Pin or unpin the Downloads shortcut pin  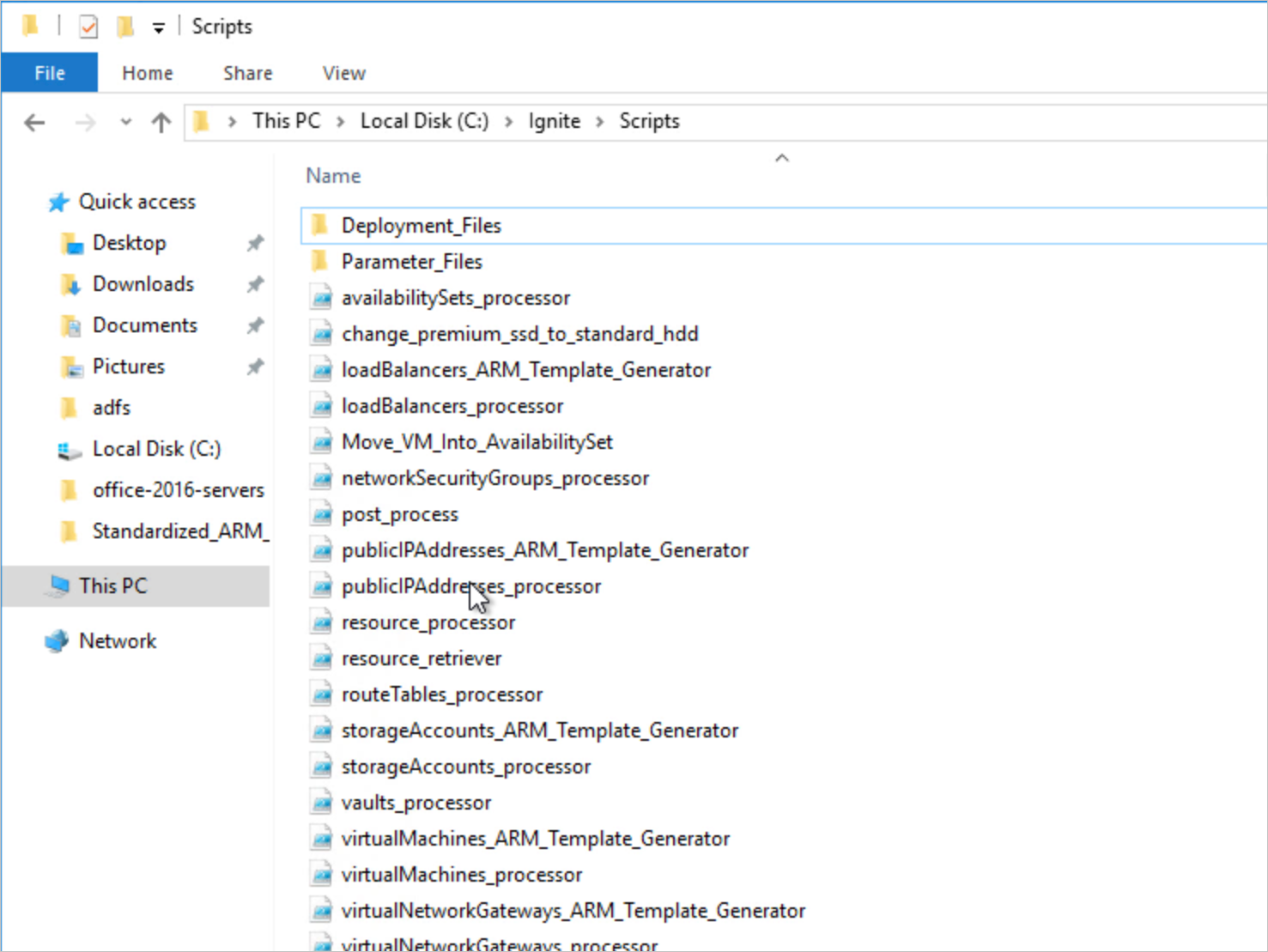click(255, 284)
